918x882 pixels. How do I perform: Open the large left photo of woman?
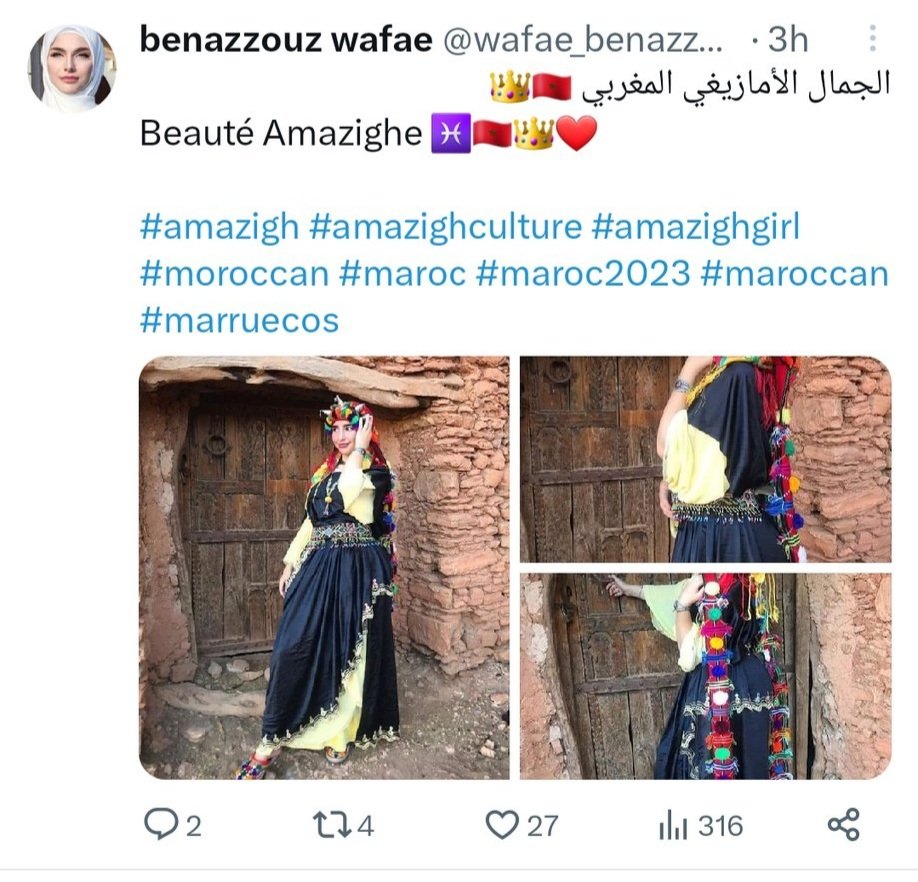324,568
